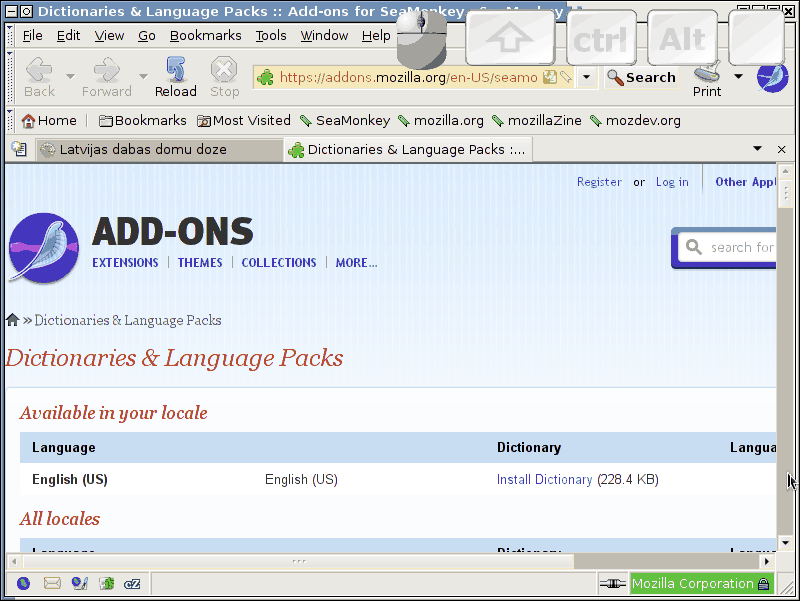
Task: Open the Bookmarks menu in the menu bar
Action: [206, 35]
